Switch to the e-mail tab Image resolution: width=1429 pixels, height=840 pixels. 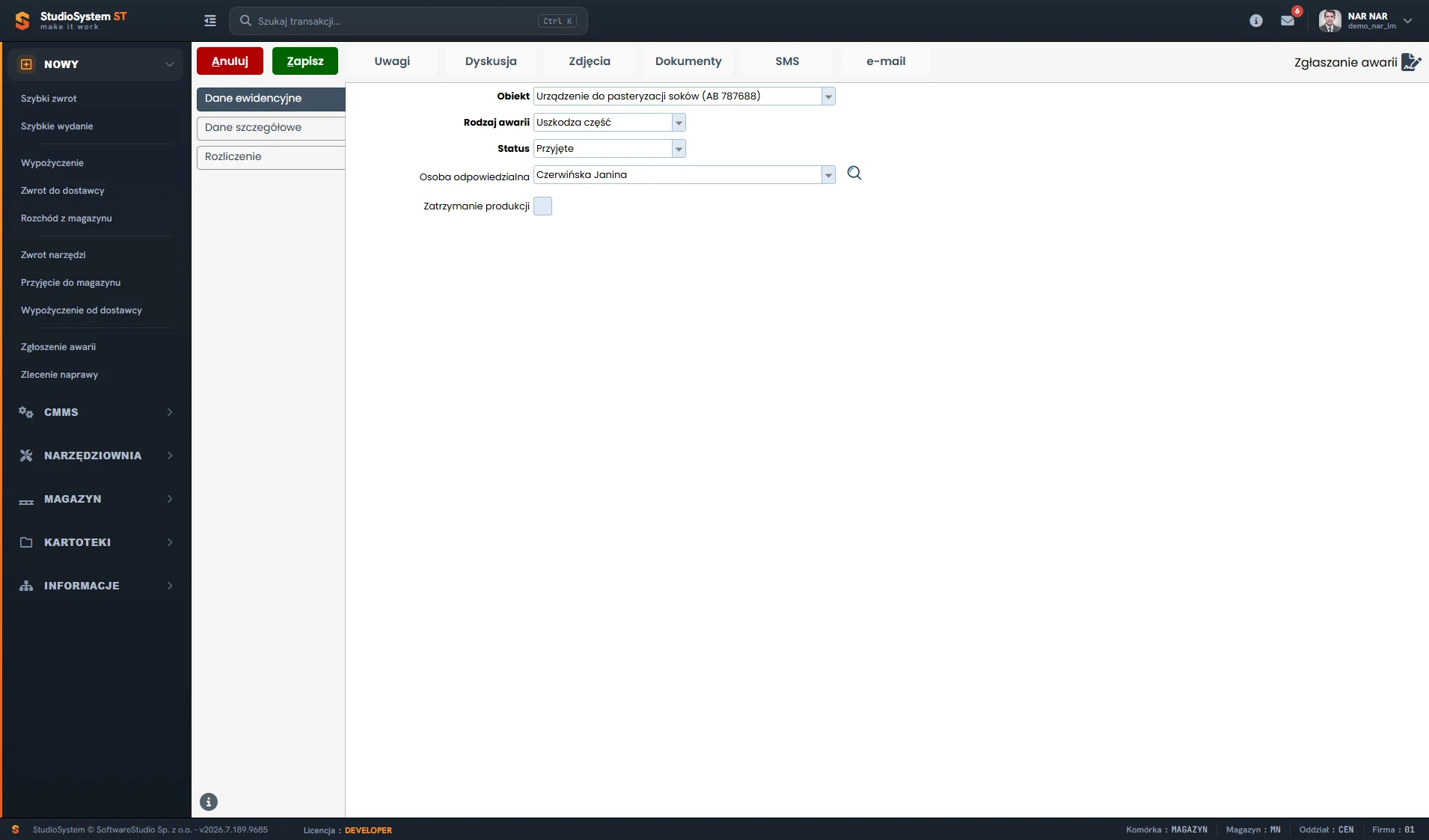pyautogui.click(x=886, y=61)
